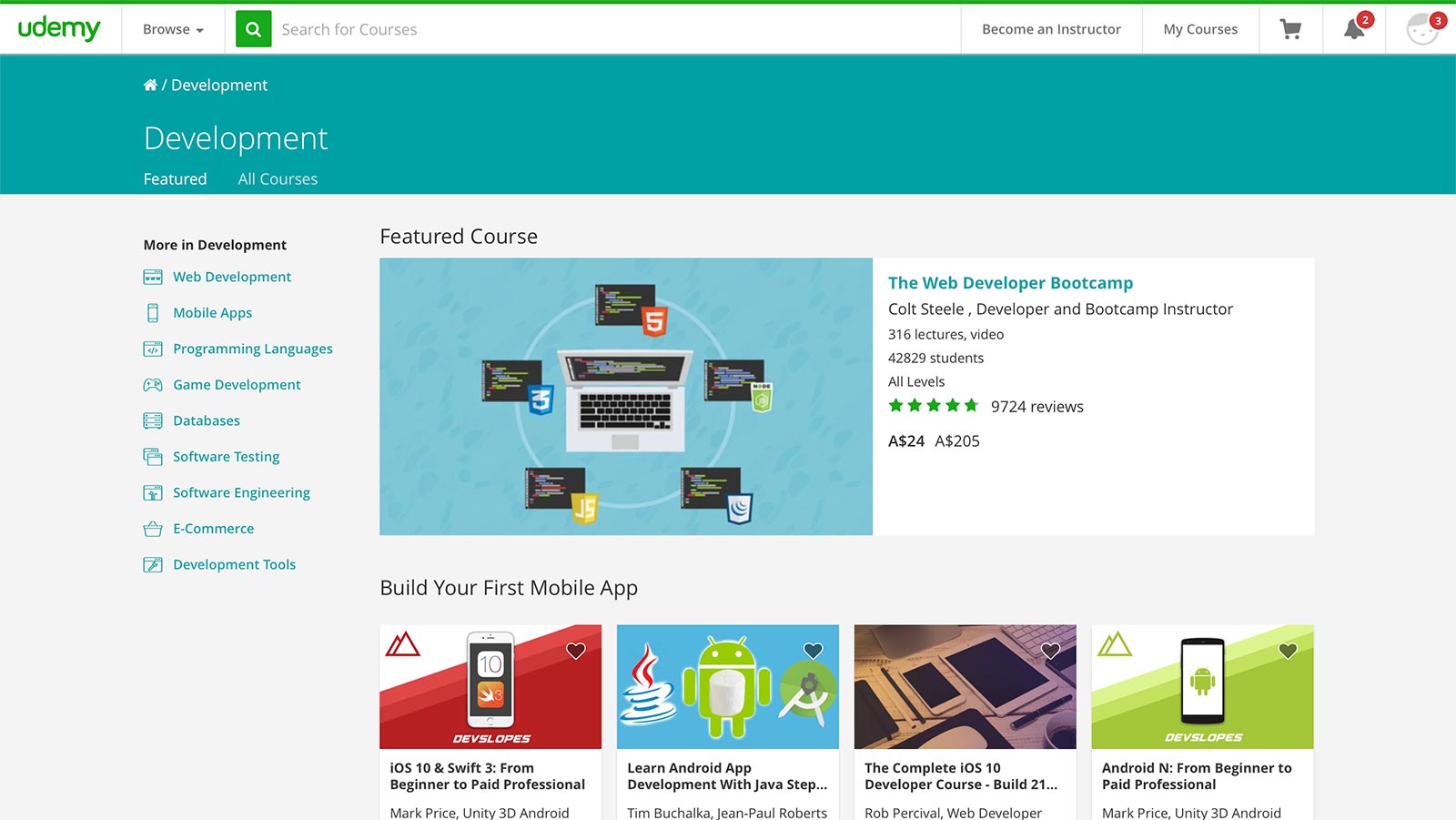
Task: Wishlist the Learn Android App Development course
Action: (x=814, y=651)
